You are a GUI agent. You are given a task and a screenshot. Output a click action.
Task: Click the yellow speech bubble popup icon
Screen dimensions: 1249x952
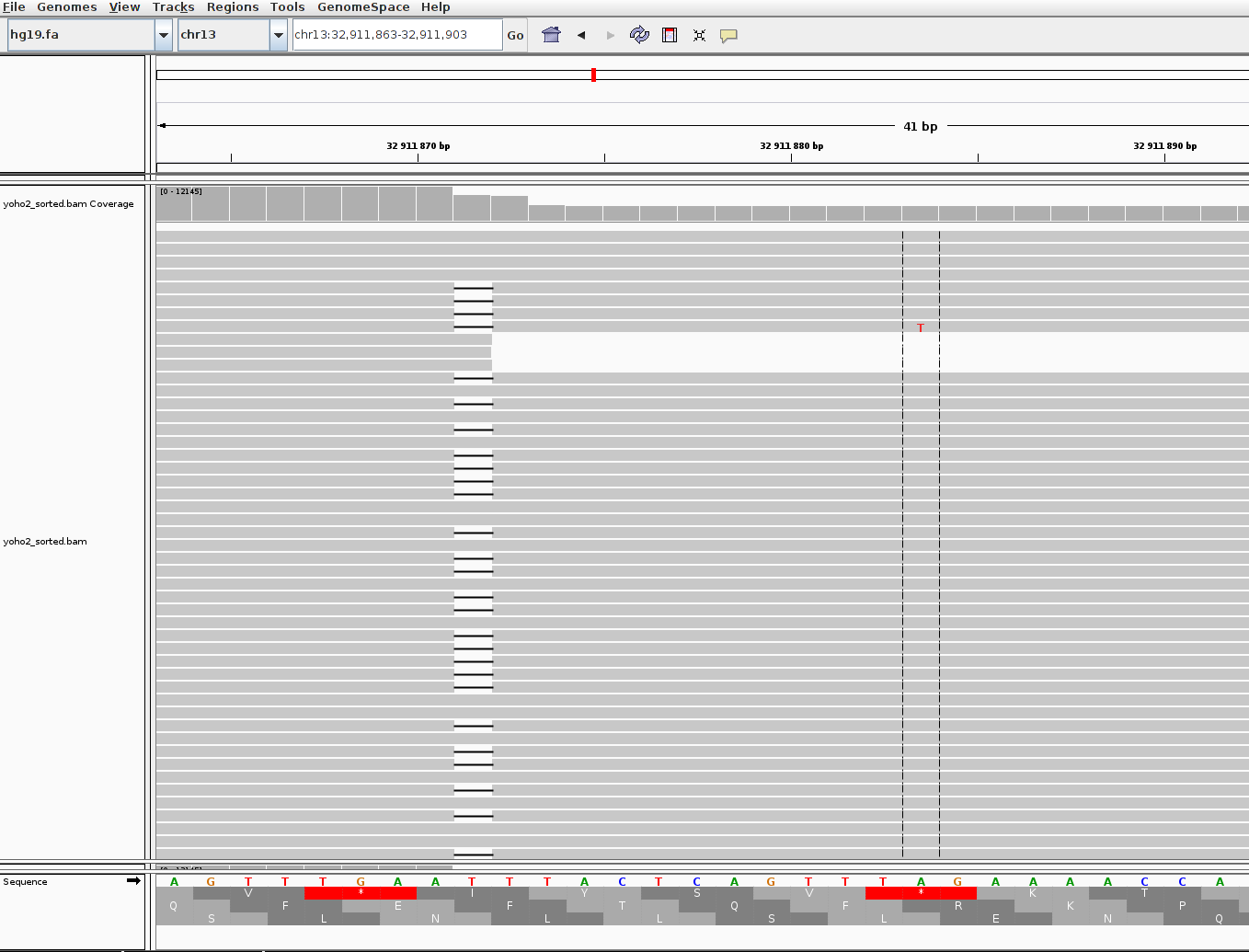(x=728, y=36)
